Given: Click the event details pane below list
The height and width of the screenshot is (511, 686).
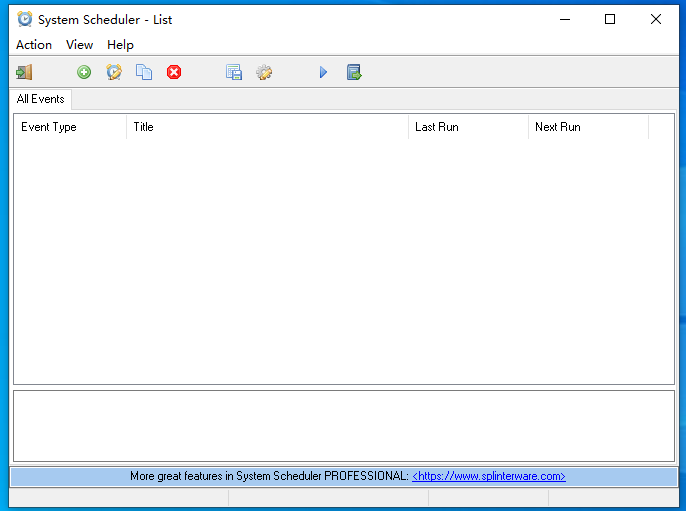Looking at the screenshot, I should point(344,426).
